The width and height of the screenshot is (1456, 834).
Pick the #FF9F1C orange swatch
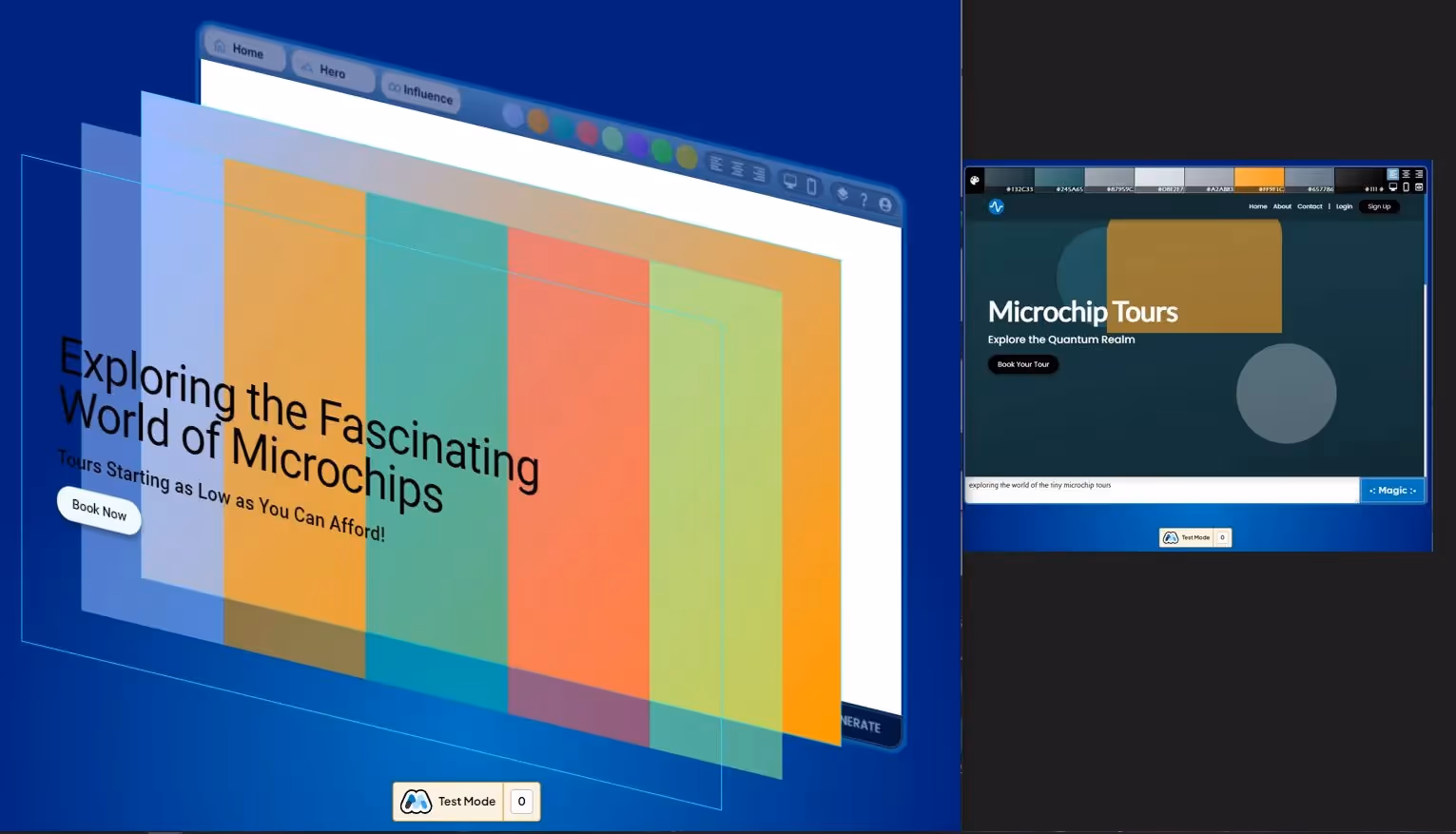pos(1259,180)
